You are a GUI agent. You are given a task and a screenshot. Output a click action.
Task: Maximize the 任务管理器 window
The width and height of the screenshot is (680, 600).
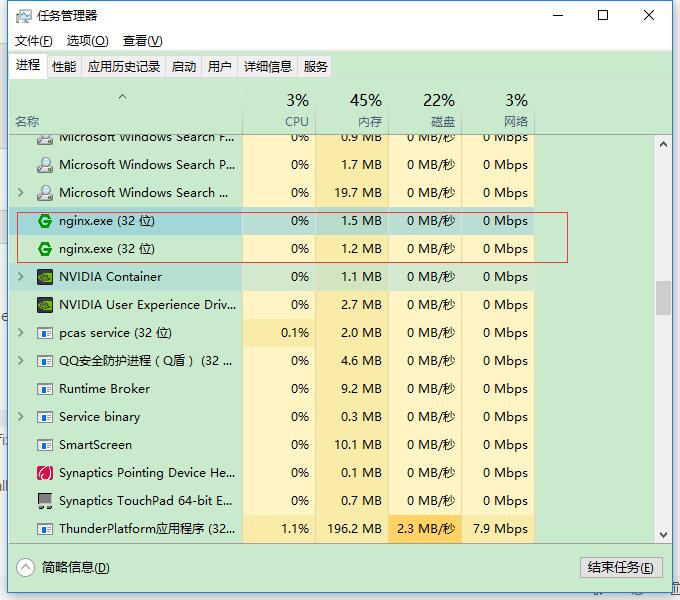pyautogui.click(x=603, y=16)
